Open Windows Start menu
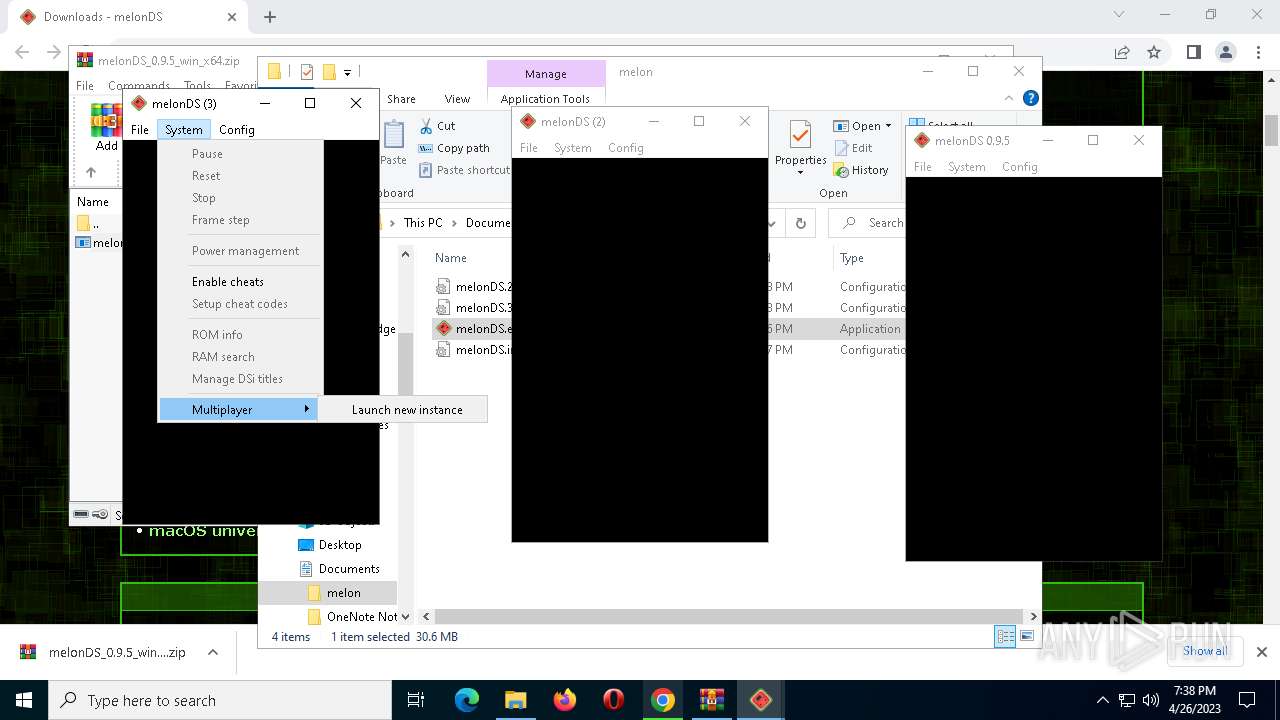 click(24, 700)
